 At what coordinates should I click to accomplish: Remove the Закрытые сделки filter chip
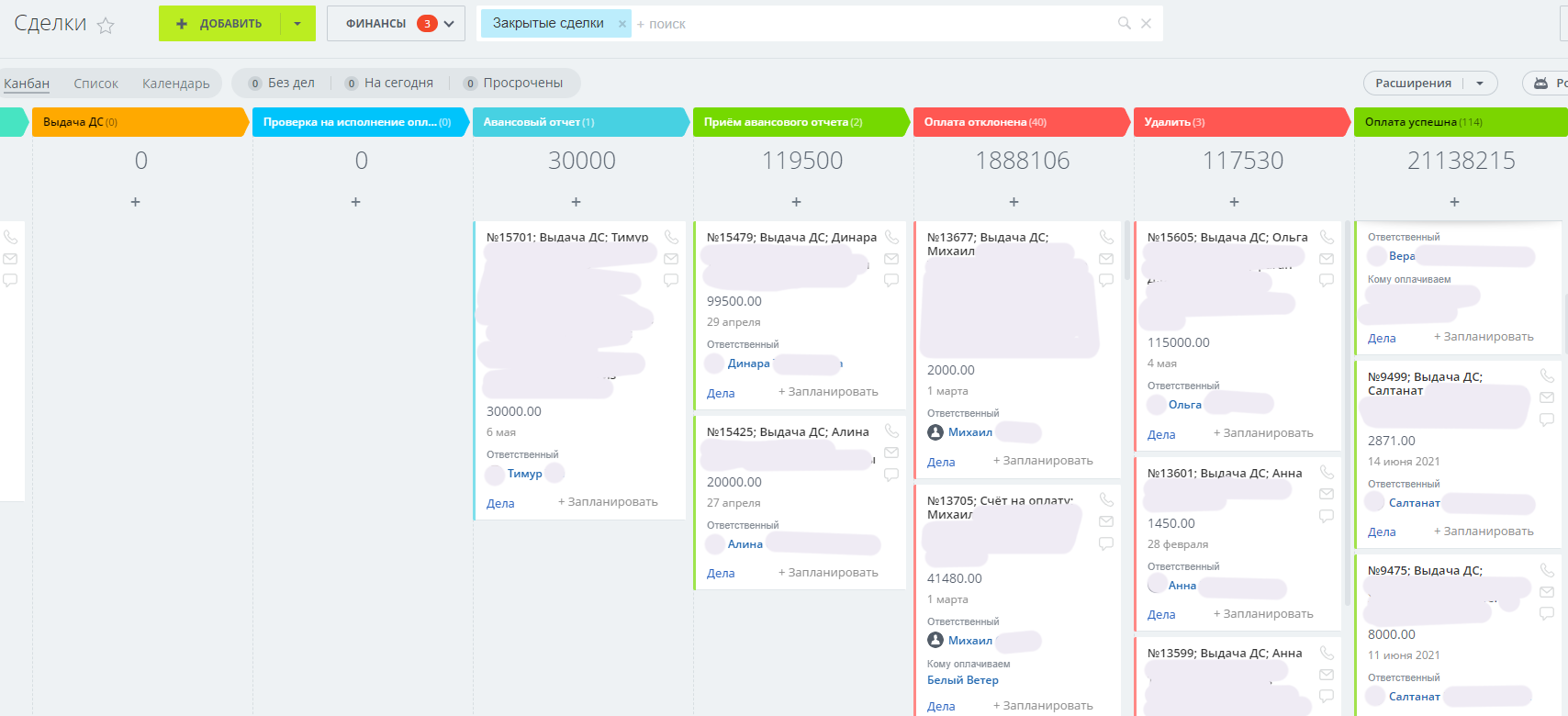[x=622, y=24]
